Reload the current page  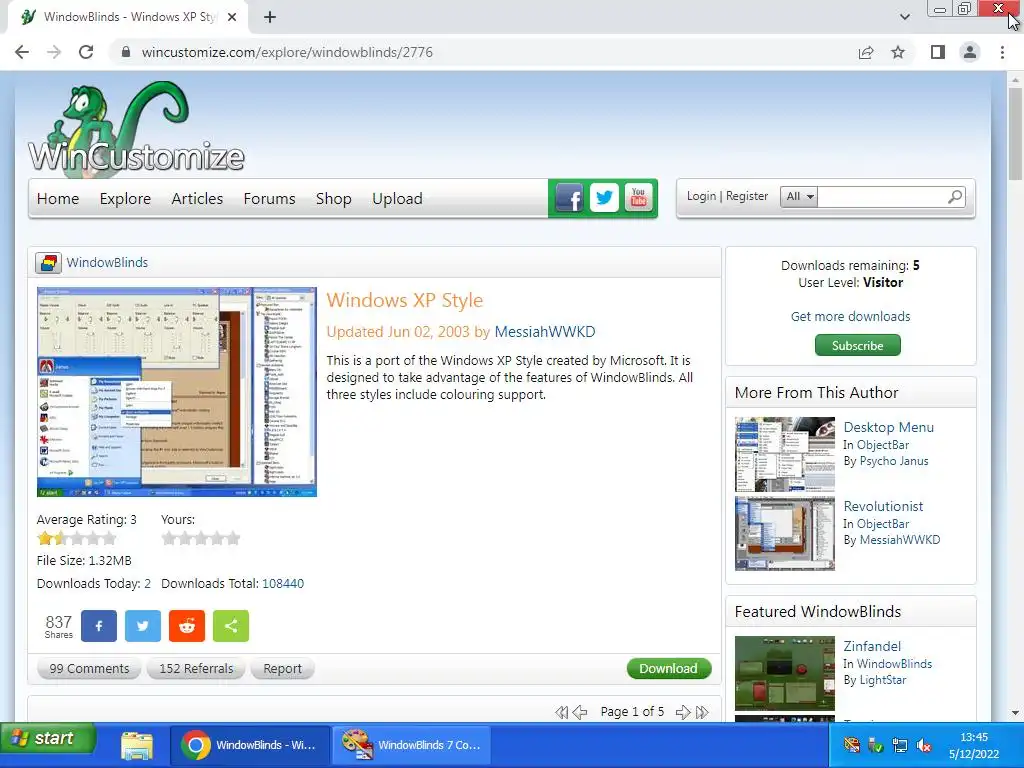86,52
